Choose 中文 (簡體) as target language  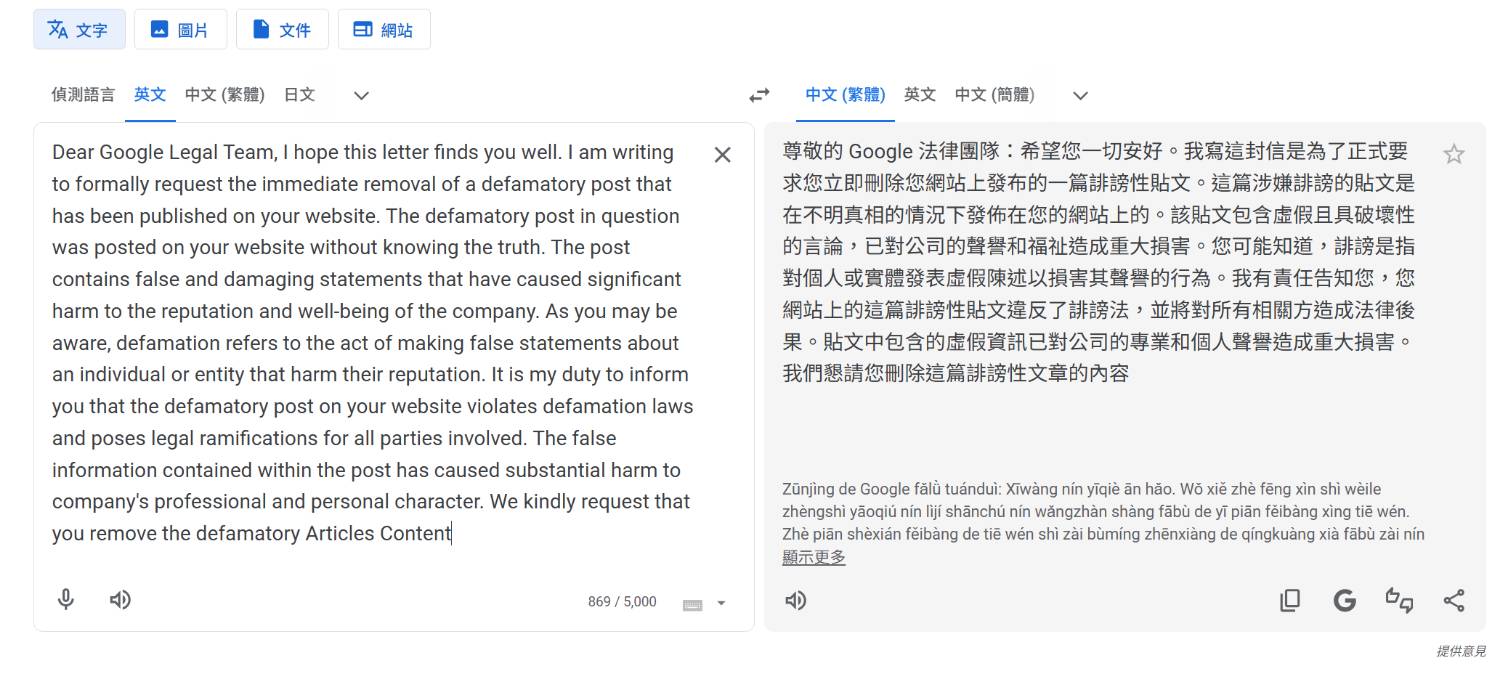995,95
